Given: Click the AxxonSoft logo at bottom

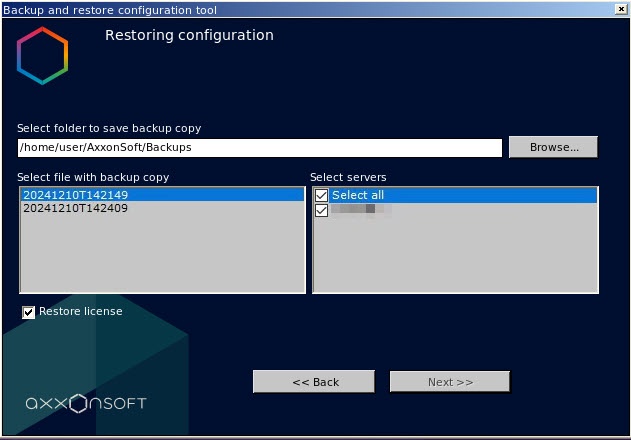Looking at the screenshot, I should pyautogui.click(x=86, y=403).
